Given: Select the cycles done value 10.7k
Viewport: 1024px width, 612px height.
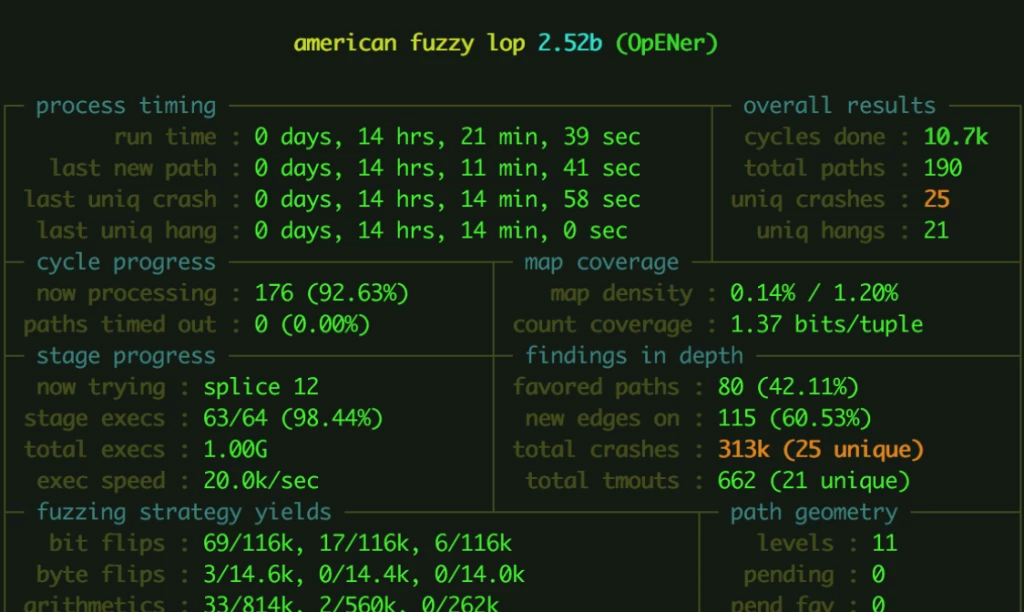Looking at the screenshot, I should click(x=955, y=136).
